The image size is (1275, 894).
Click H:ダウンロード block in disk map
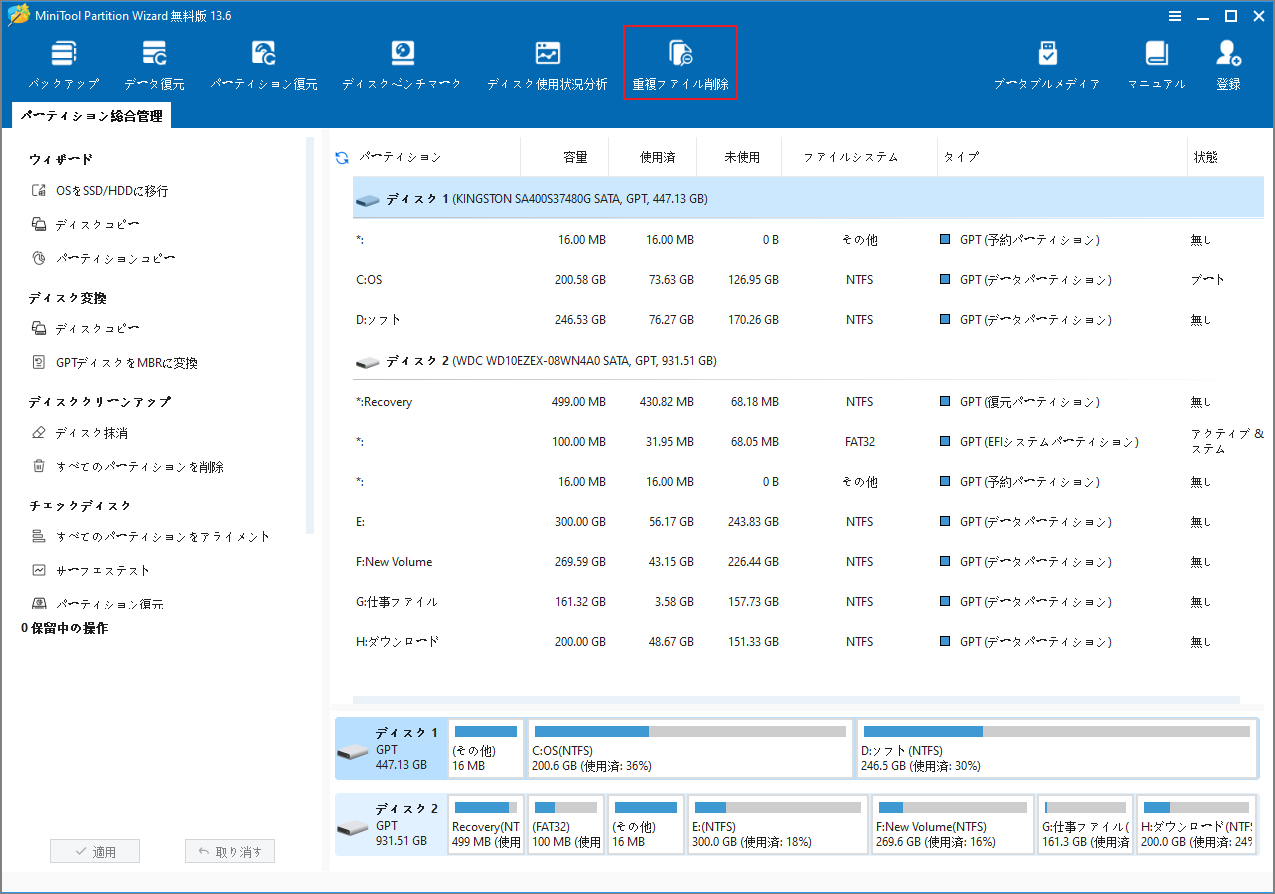[1197, 825]
